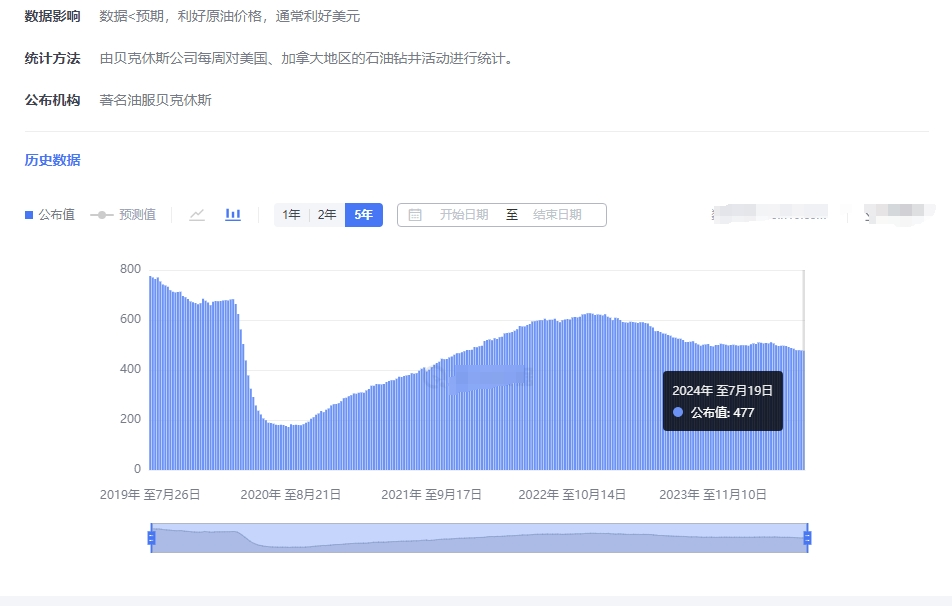Viewport: 952px width, 606px height.
Task: Select the 2年 time range
Action: (327, 215)
